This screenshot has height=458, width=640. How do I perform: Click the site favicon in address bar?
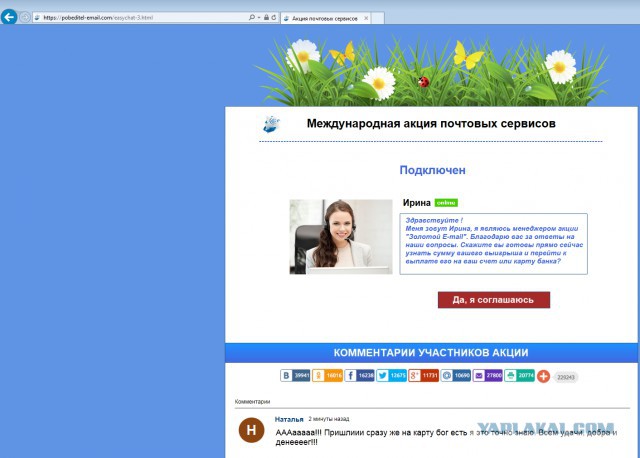pos(37,18)
